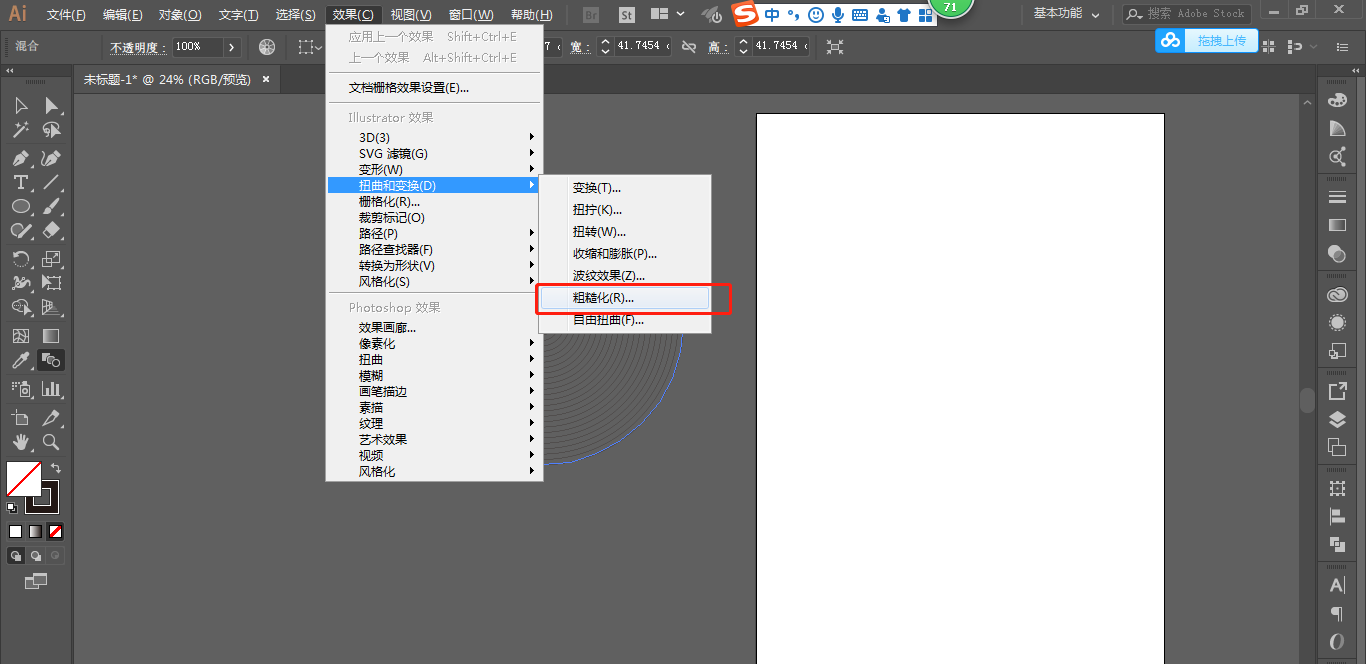Expand opacity dropdown arrow beside 100%

(232, 46)
